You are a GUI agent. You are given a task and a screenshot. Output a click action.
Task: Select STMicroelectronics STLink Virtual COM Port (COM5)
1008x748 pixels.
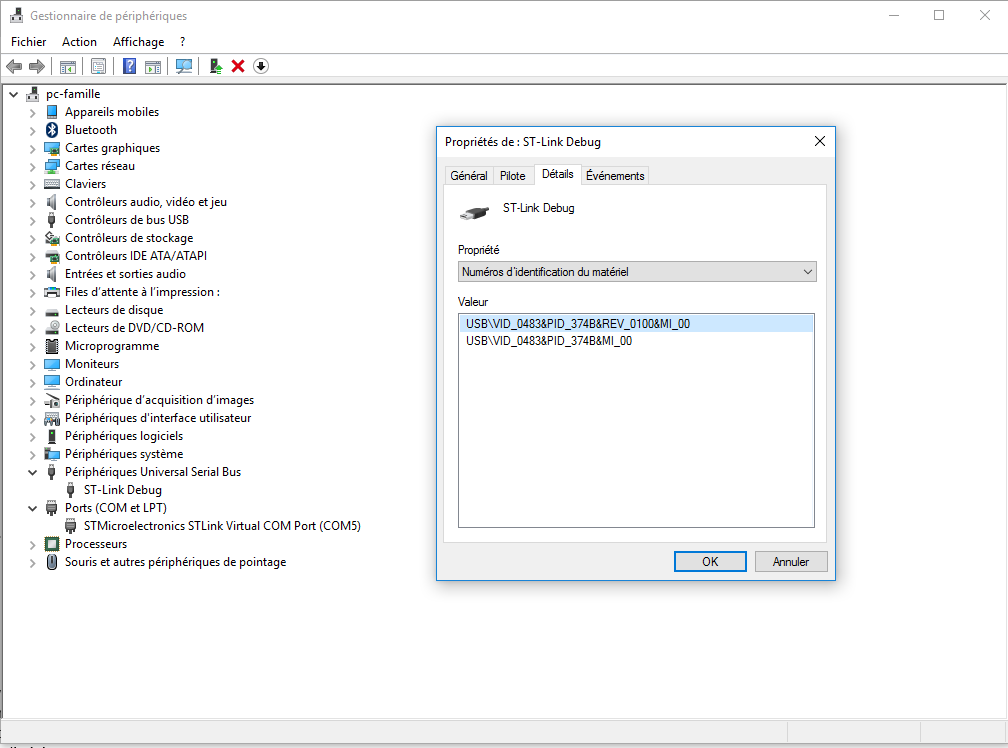click(222, 526)
